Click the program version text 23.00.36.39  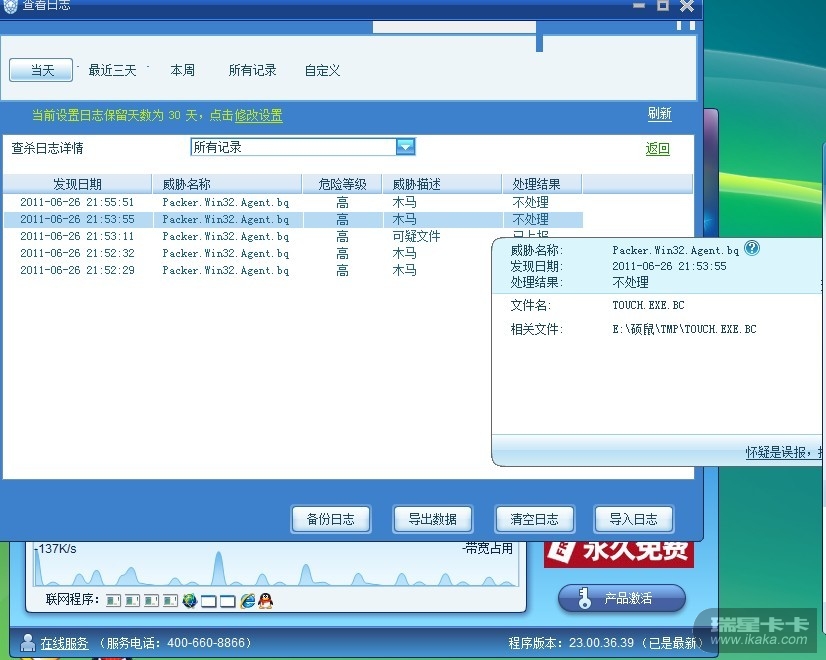(602, 643)
